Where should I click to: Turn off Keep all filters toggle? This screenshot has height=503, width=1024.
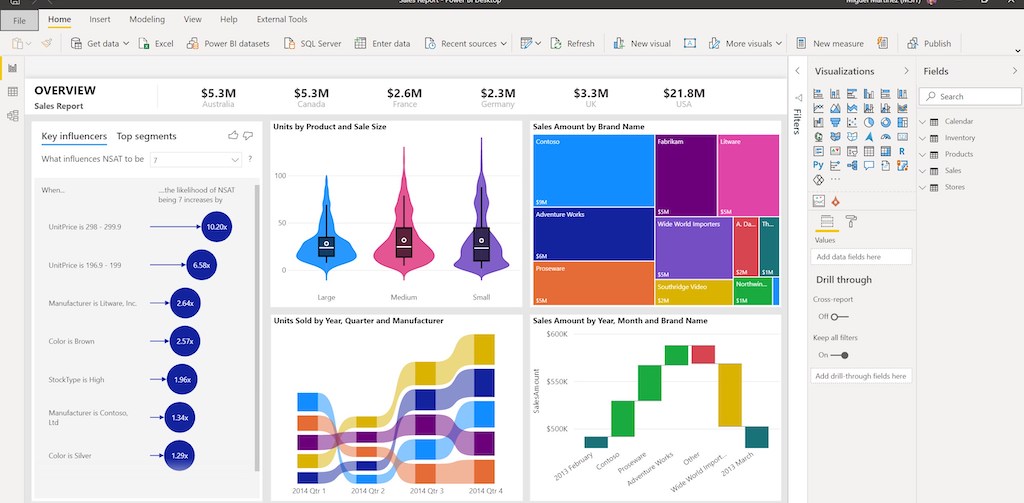(x=840, y=355)
